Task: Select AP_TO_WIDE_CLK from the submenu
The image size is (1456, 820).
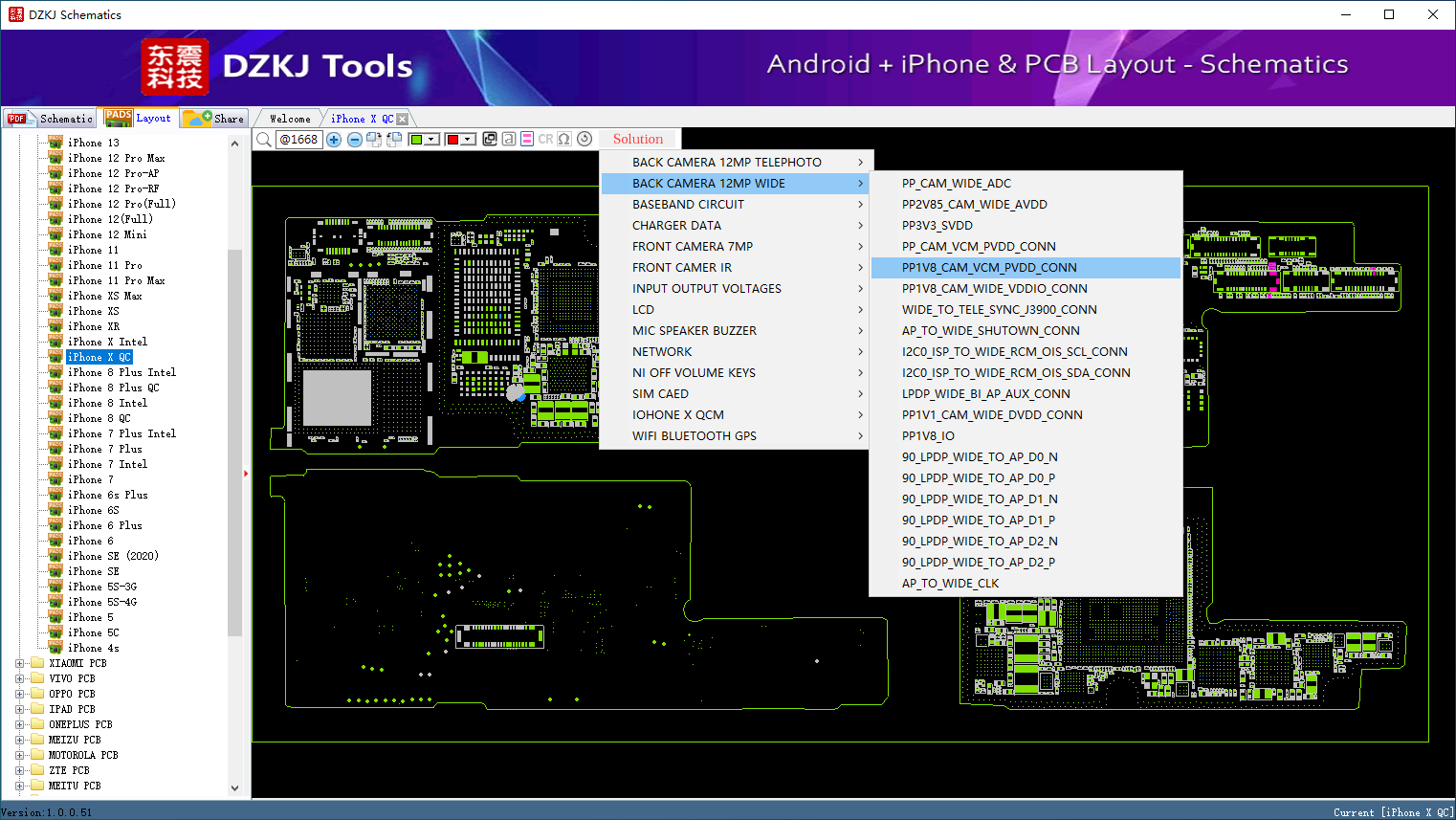Action: [x=1026, y=583]
